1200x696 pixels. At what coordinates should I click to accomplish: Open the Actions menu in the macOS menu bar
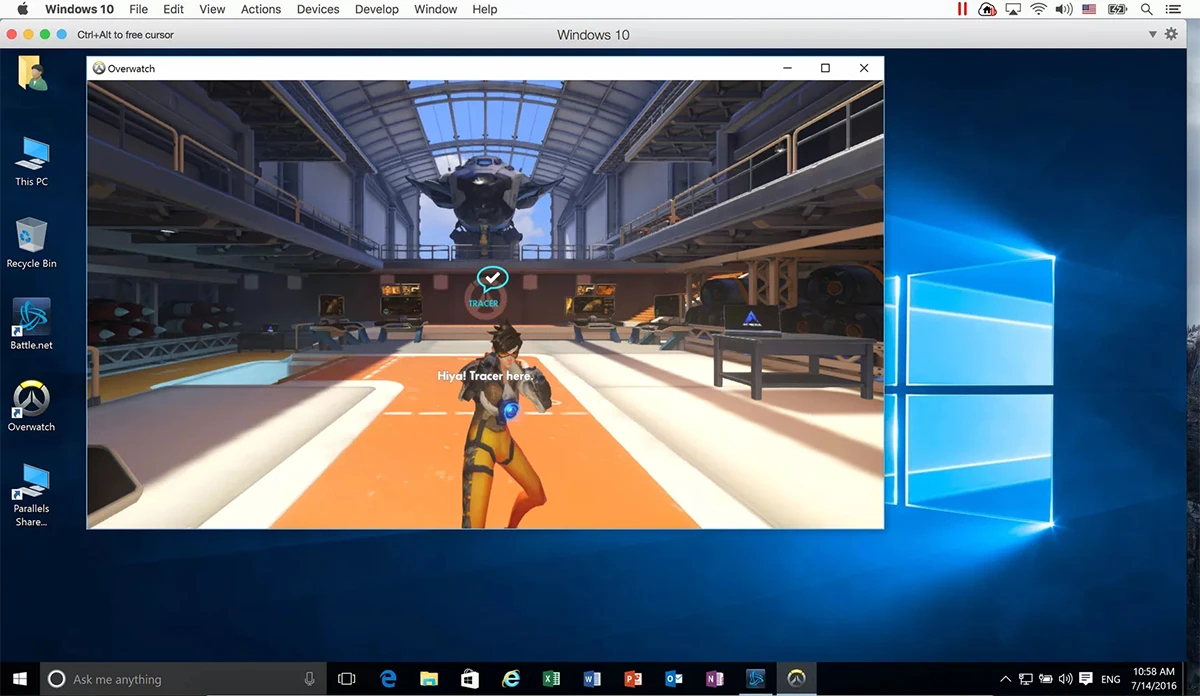(x=260, y=9)
